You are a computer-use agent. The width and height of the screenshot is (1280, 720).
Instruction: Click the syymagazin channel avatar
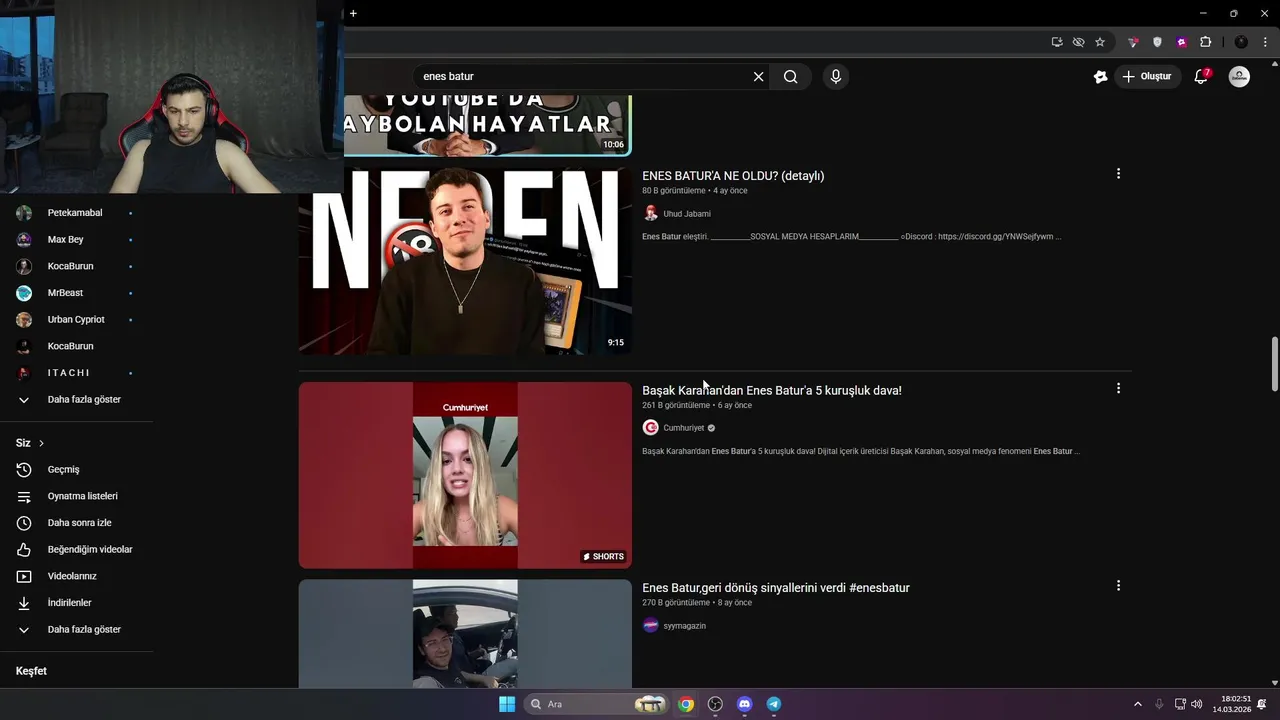click(x=651, y=625)
